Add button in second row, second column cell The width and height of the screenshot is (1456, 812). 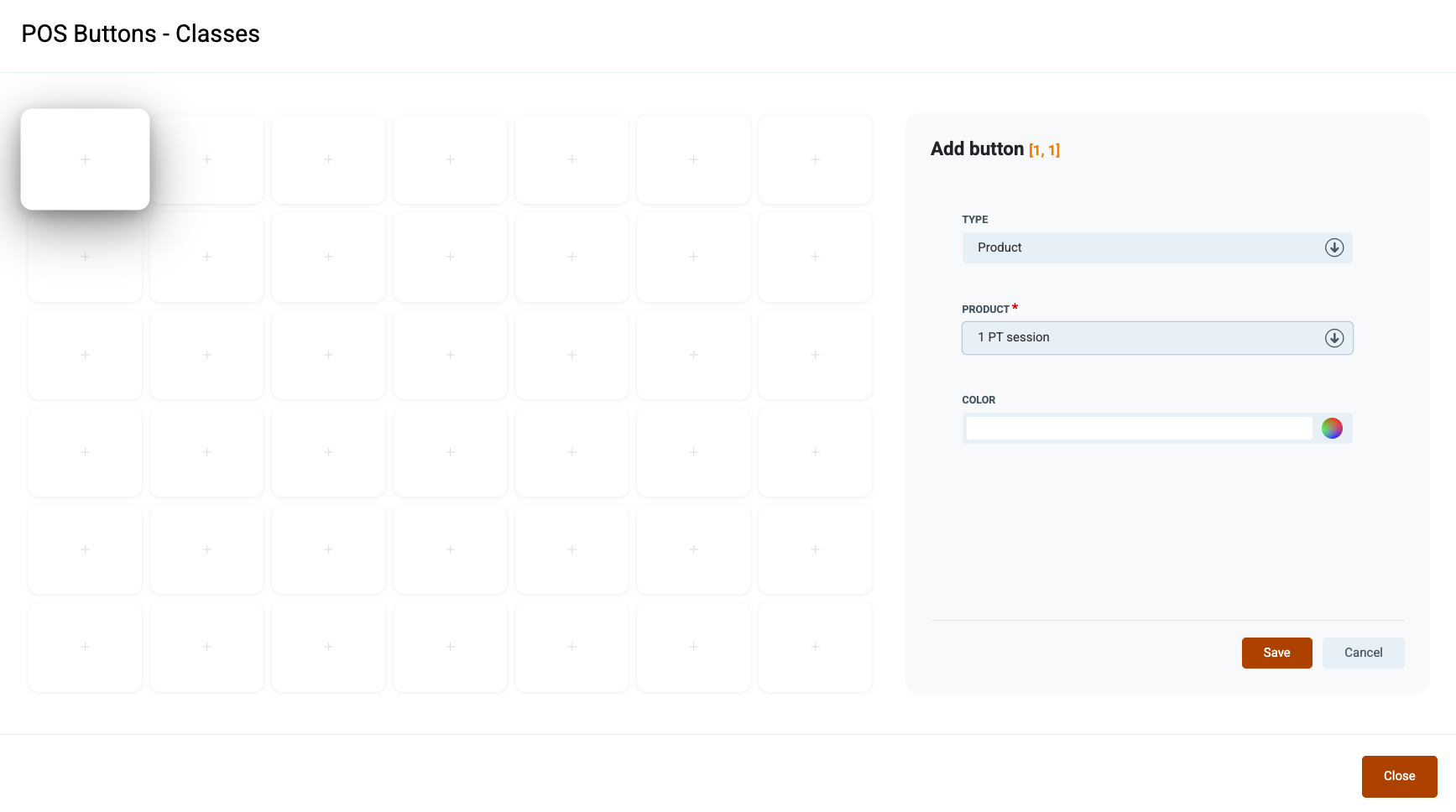(206, 257)
